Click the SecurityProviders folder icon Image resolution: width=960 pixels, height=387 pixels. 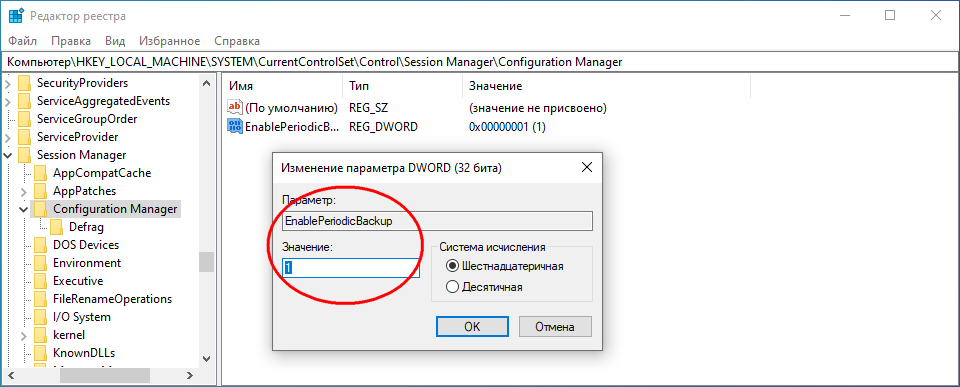click(24, 83)
